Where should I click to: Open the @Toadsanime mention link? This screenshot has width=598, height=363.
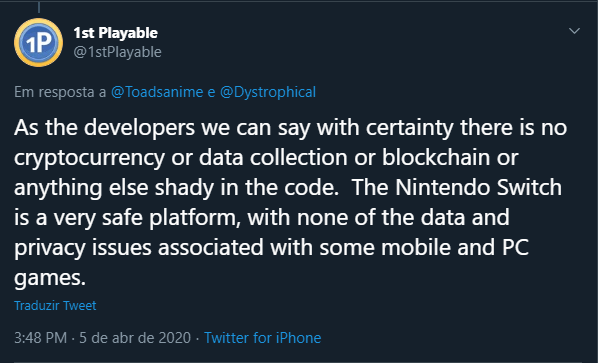(x=157, y=92)
